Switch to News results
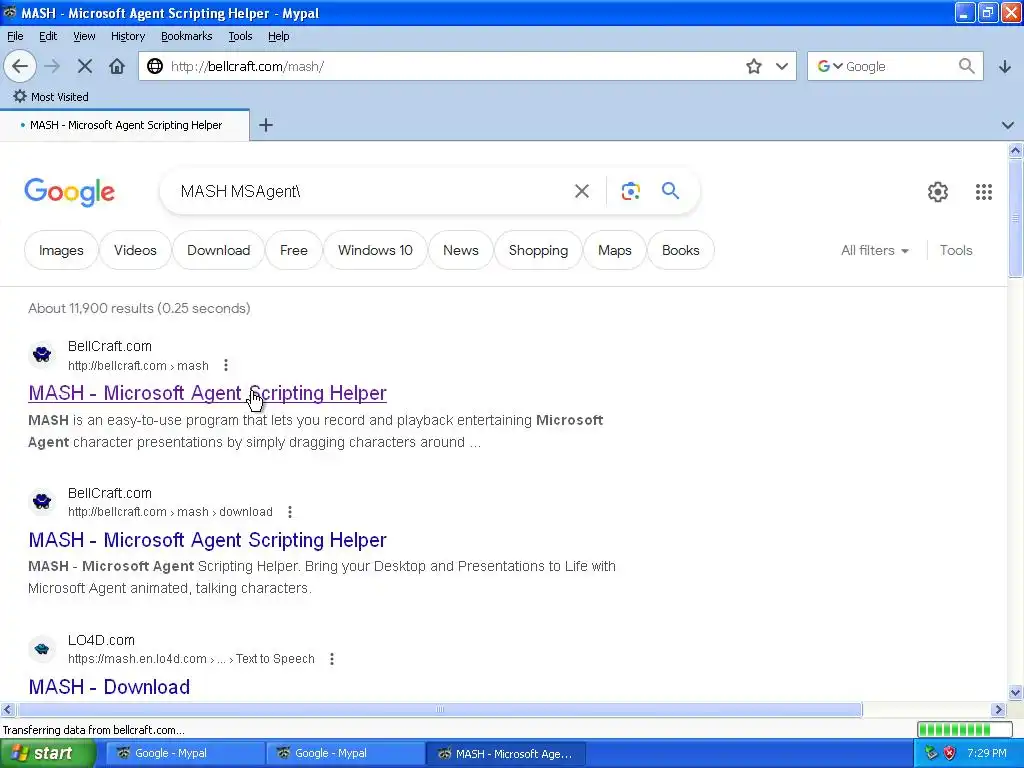 click(x=460, y=250)
